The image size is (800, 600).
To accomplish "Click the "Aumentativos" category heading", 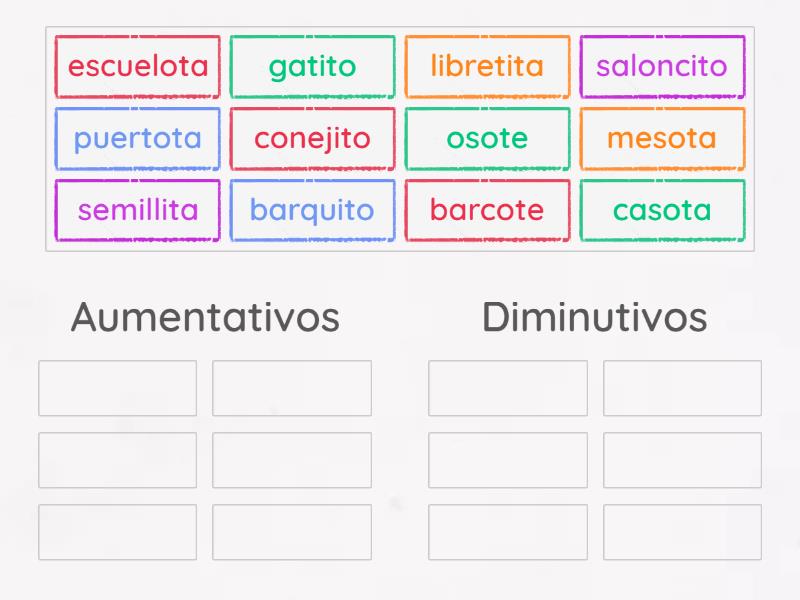I will click(x=204, y=316).
